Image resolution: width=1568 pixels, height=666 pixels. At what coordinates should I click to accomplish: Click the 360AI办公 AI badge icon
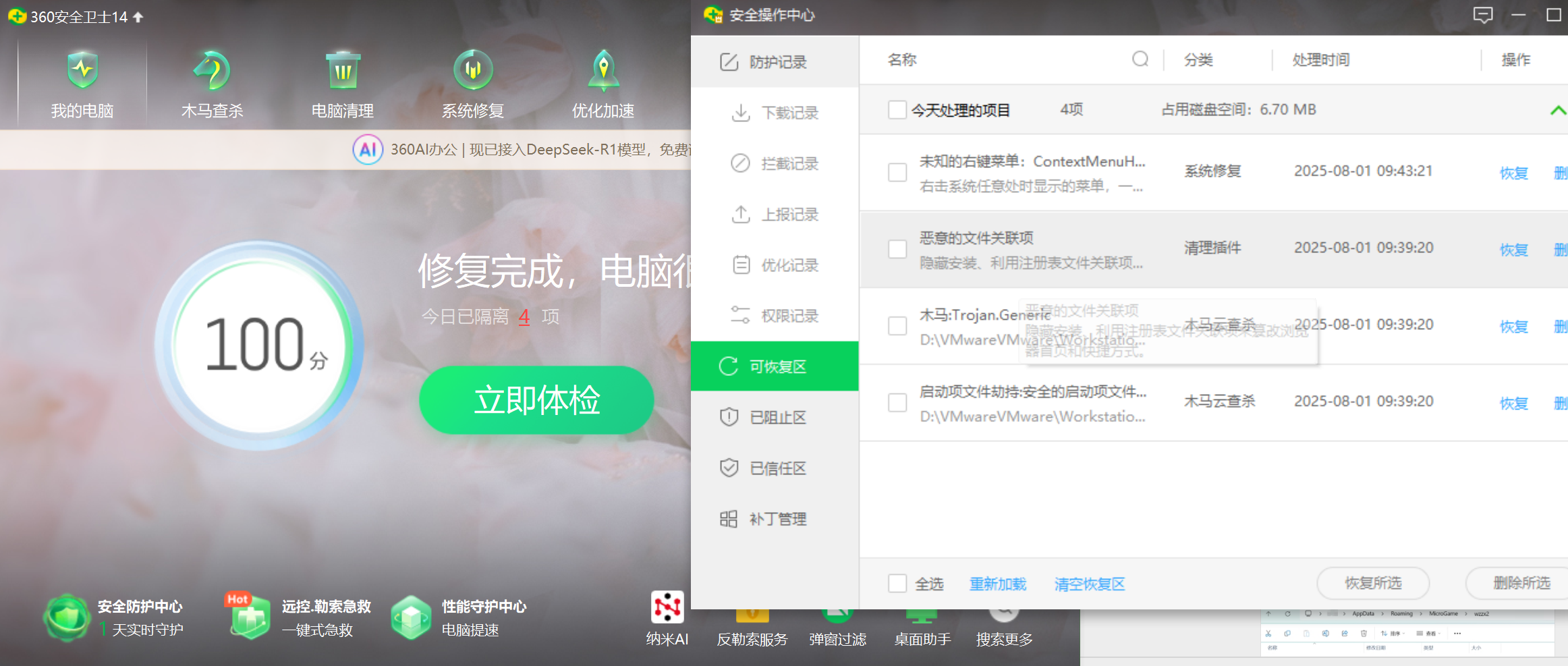[x=368, y=149]
